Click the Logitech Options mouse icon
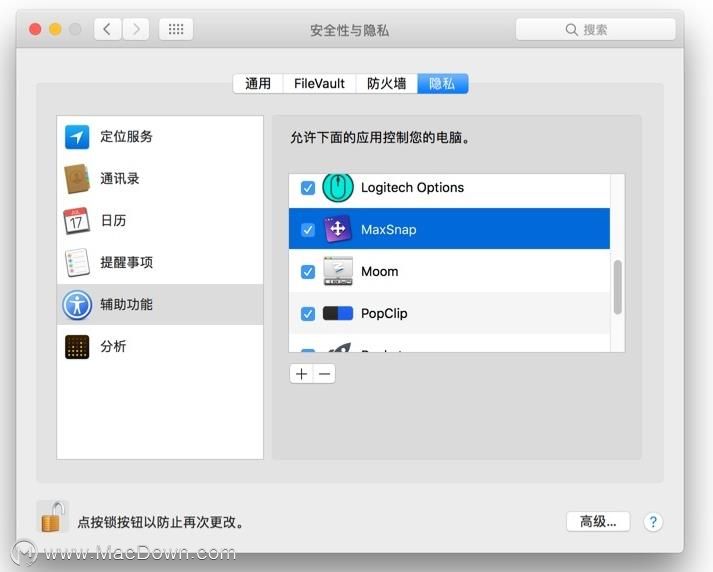Image resolution: width=713 pixels, height=572 pixels. [x=338, y=187]
